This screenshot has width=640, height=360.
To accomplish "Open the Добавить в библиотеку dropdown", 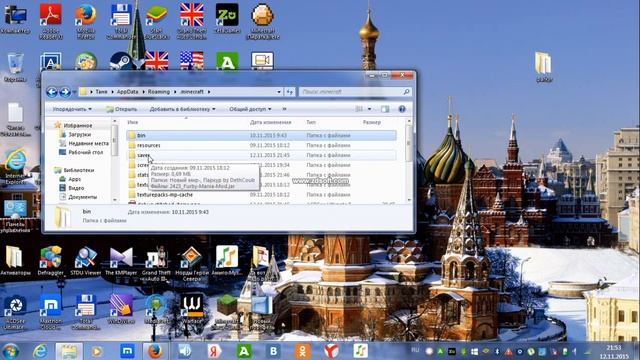I will pos(182,109).
